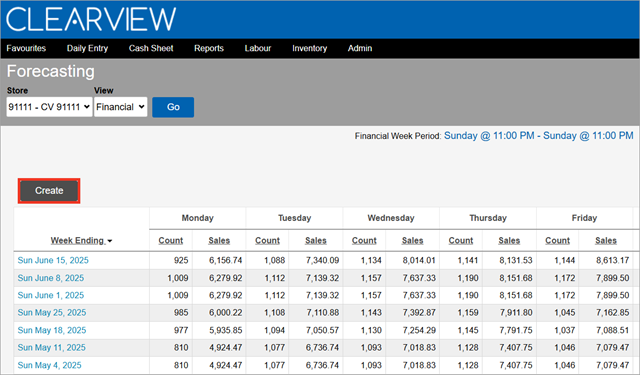Viewport: 640px width, 375px height.
Task: Open the View dropdown set to Financial
Action: point(120,107)
